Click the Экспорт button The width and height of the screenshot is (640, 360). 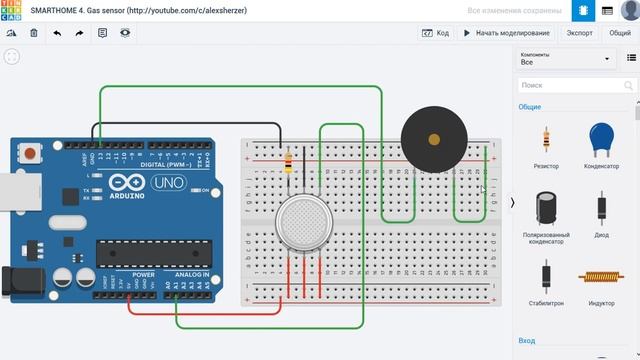579,33
